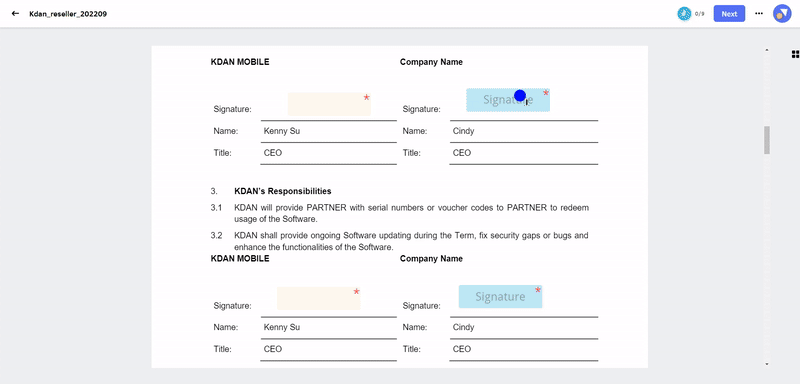
Task: Click the lower orange KDAN signature box
Action: click(x=318, y=298)
